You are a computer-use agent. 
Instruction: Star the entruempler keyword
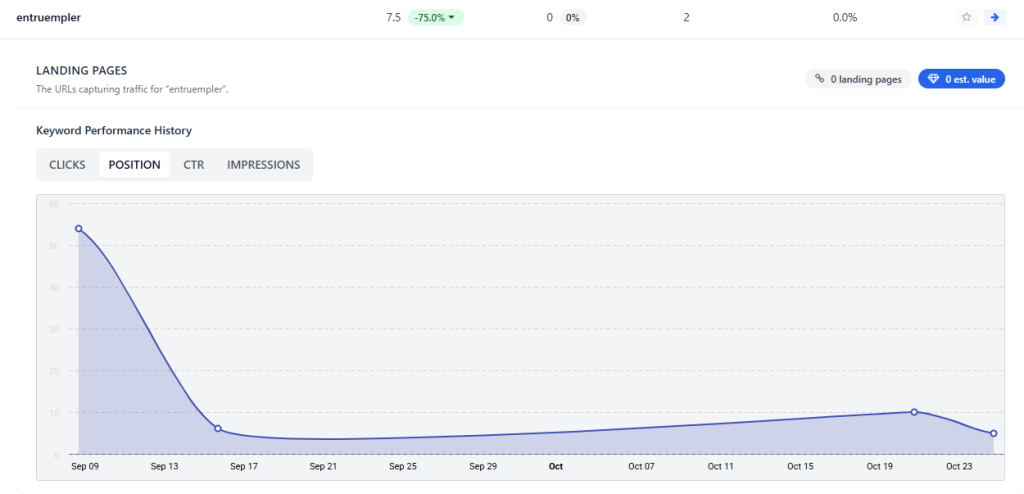[x=966, y=17]
